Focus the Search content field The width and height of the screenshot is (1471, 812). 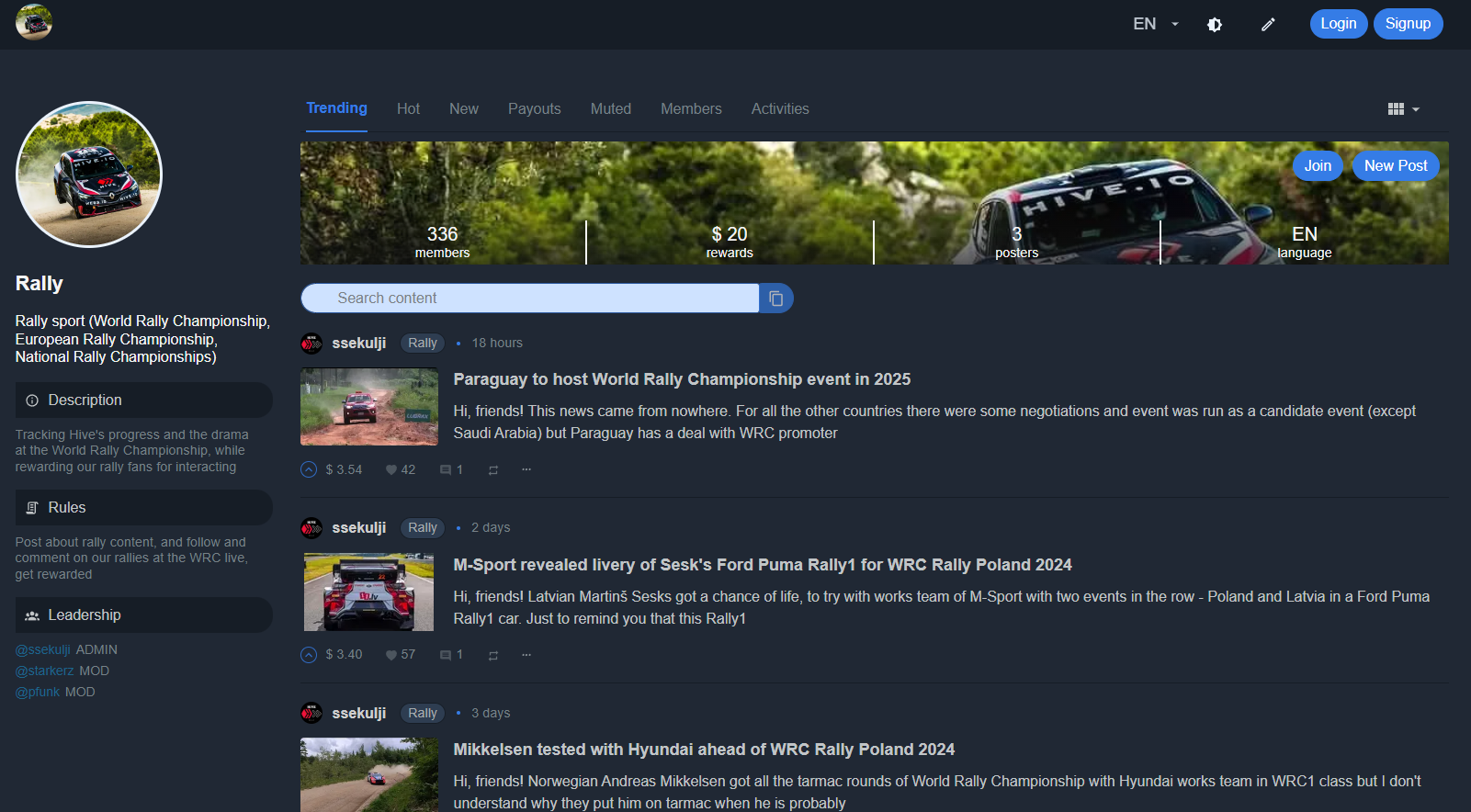point(530,298)
